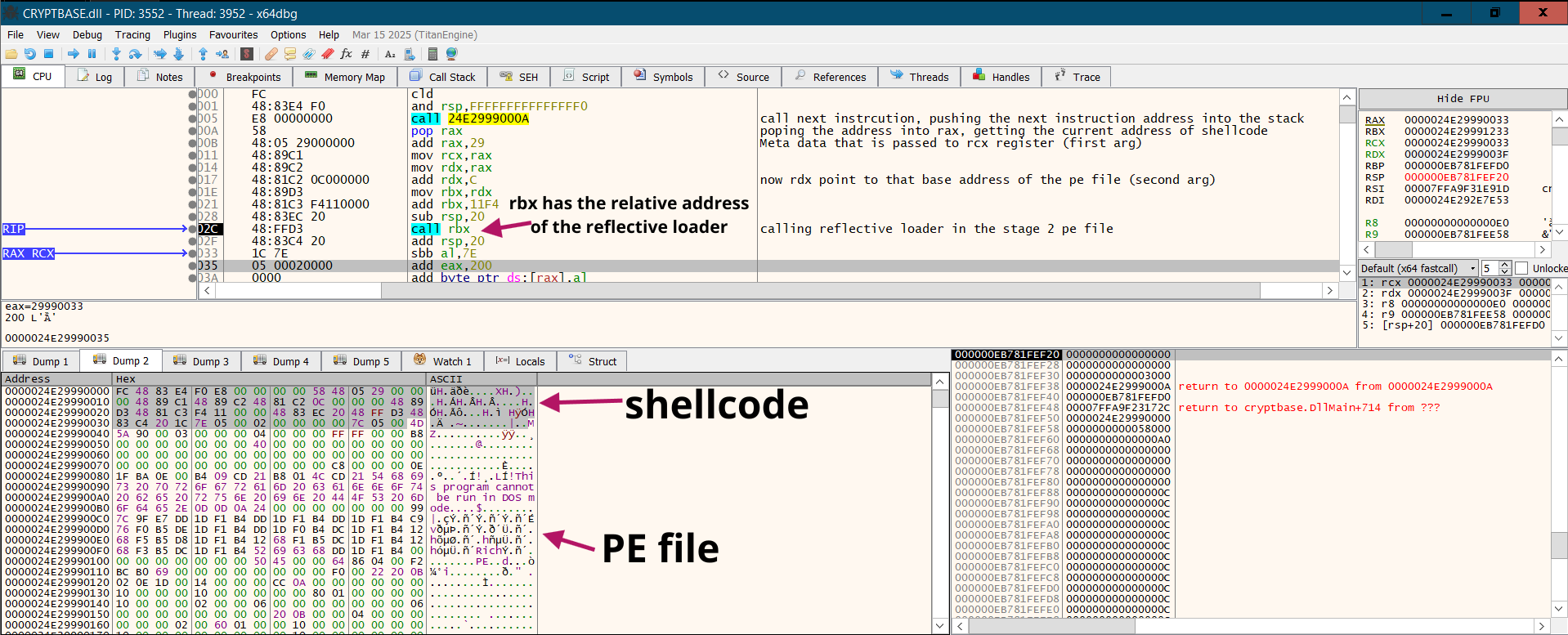Open the Calculator toolbar icon
Screen dimensions: 1568x635
click(432, 54)
